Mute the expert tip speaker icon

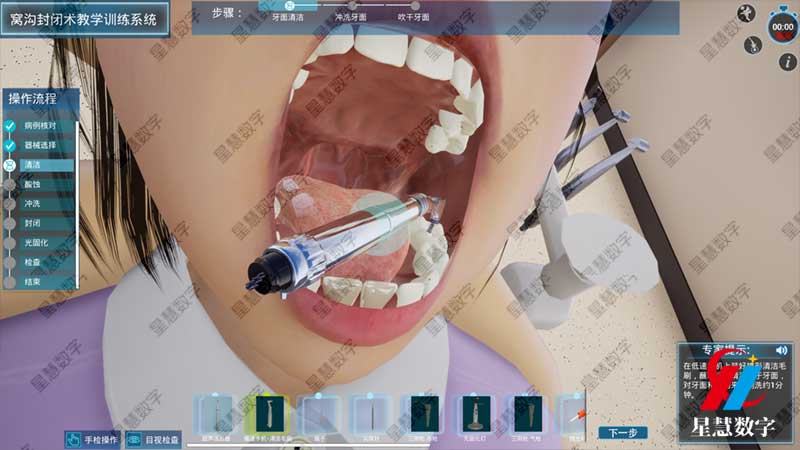[781, 350]
